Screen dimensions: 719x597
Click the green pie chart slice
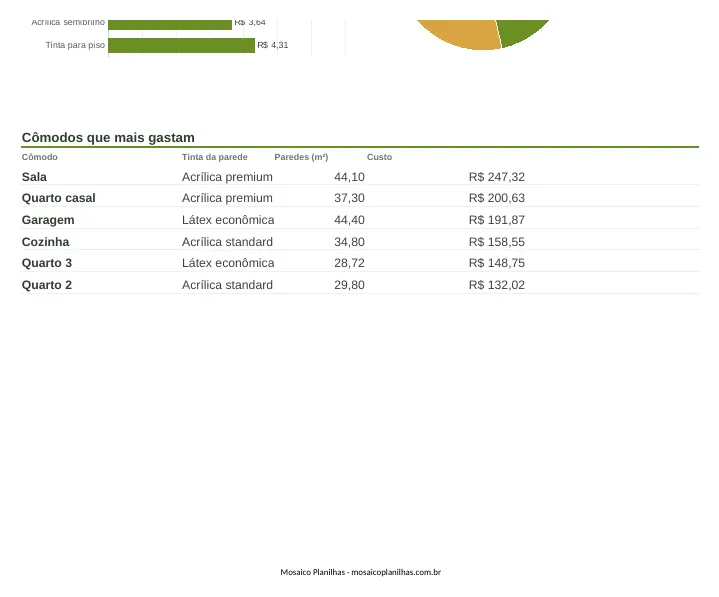[x=518, y=31]
